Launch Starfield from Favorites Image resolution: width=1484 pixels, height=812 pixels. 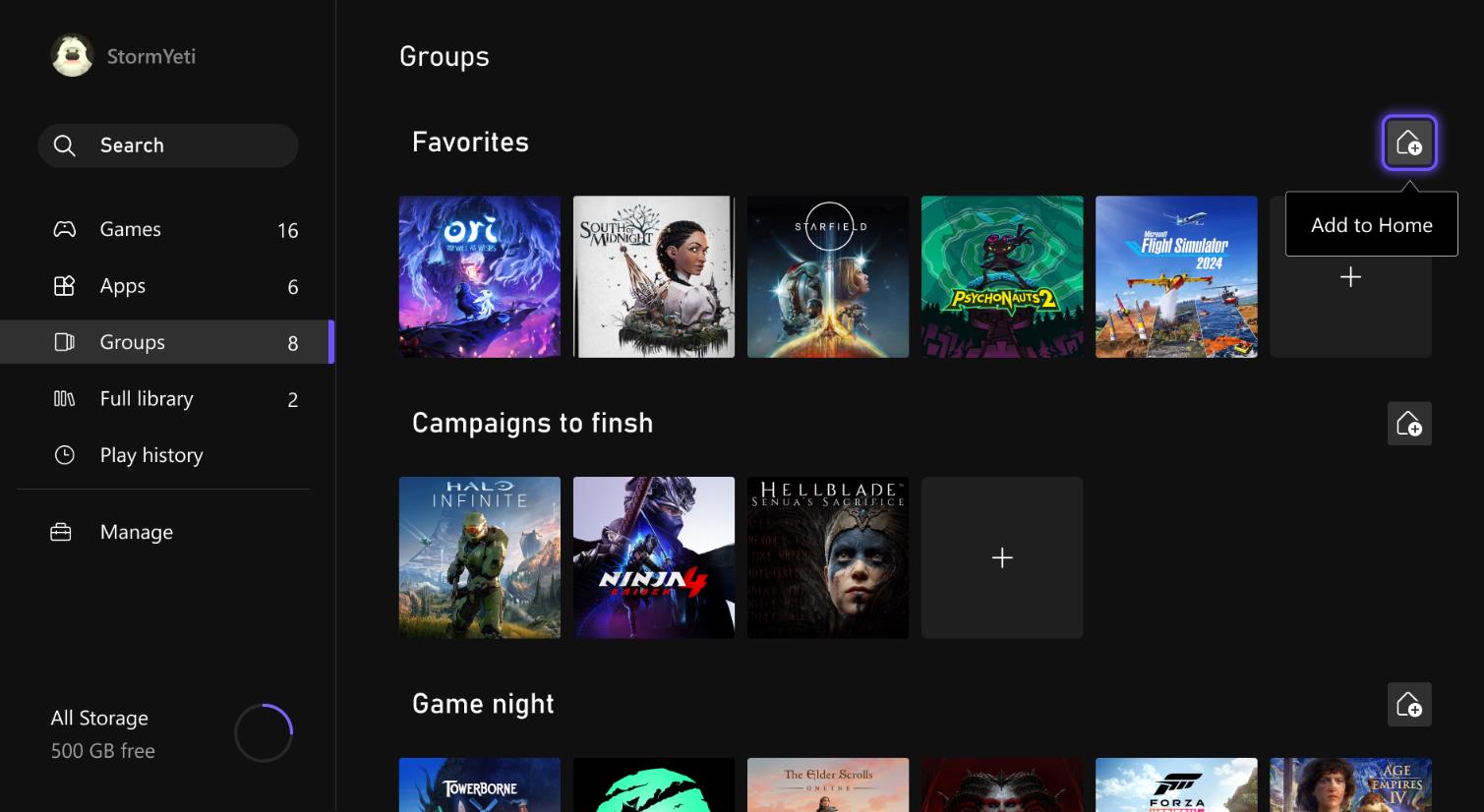point(827,276)
